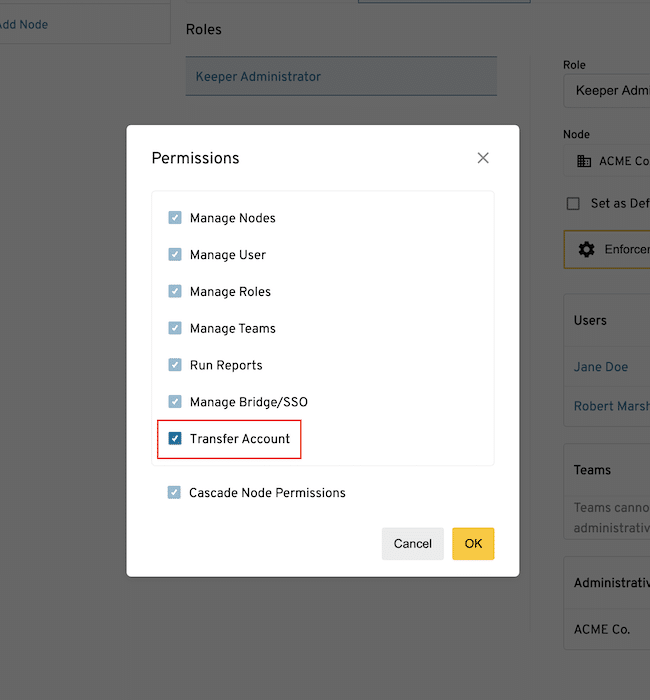Toggle the Manage User checkbox

(175, 255)
